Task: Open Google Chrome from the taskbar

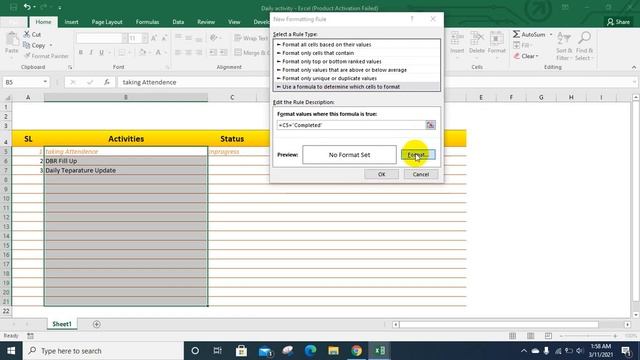Action: pos(356,351)
